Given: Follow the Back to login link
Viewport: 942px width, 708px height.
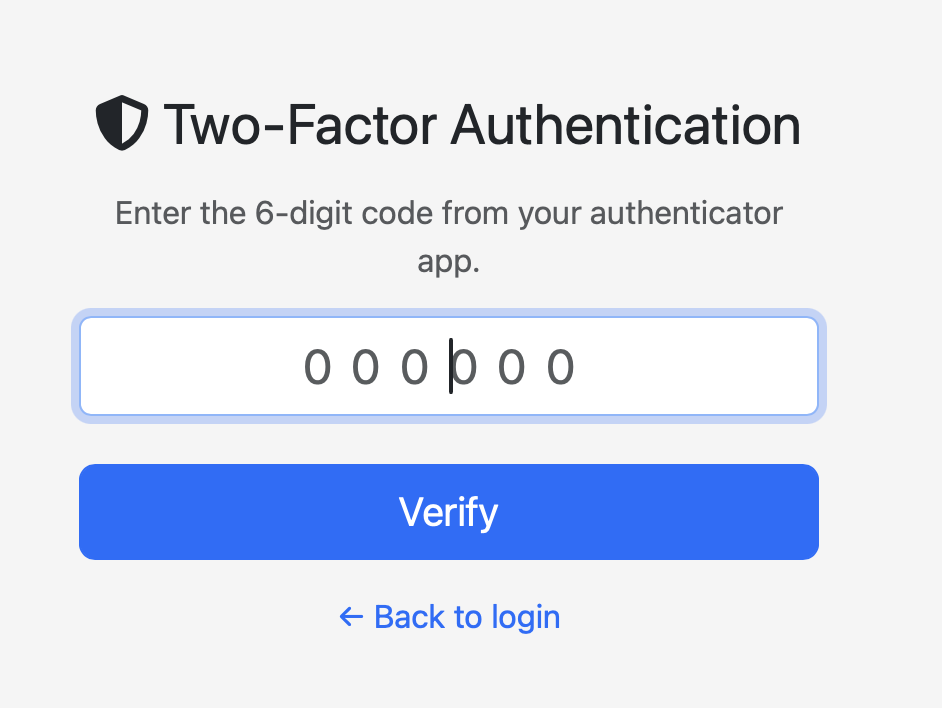Looking at the screenshot, I should click(449, 617).
